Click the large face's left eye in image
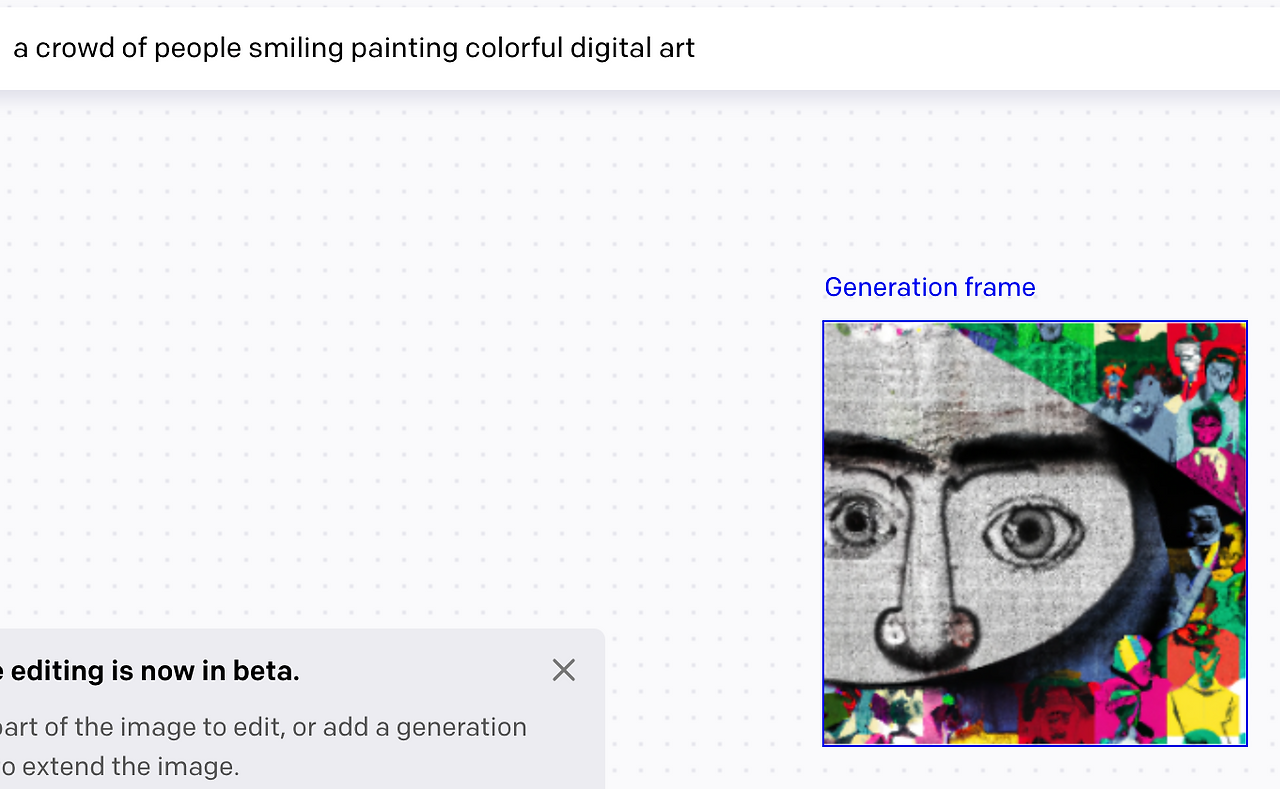The image size is (1280, 789). [856, 522]
